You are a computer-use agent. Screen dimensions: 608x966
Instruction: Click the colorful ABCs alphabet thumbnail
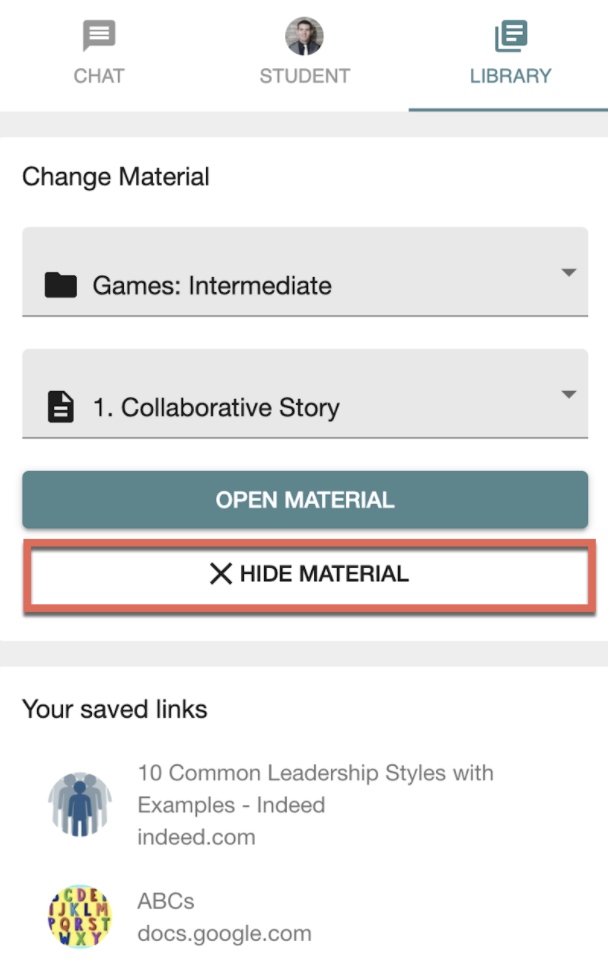coord(80,916)
